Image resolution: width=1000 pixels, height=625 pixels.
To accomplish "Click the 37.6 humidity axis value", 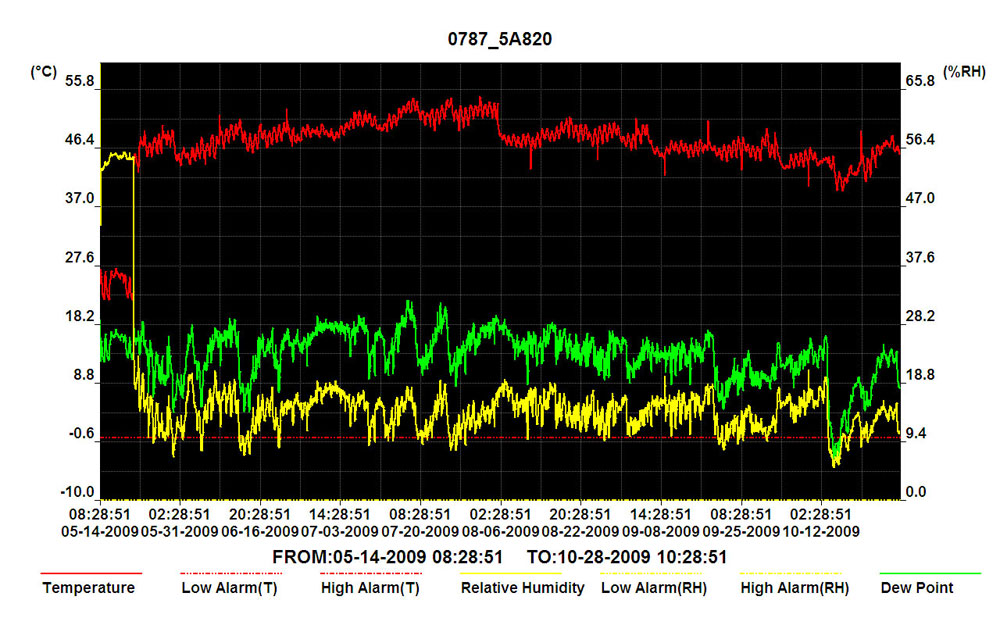I will 920,258.
